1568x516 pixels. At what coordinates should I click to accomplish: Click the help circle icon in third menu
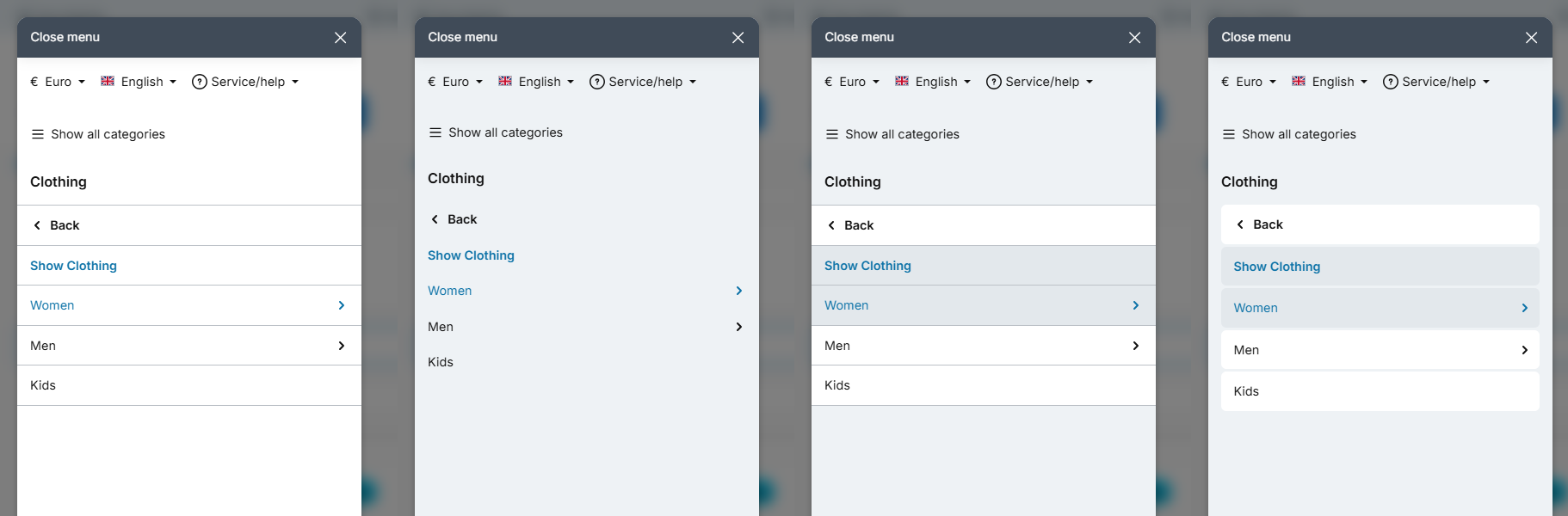click(993, 82)
